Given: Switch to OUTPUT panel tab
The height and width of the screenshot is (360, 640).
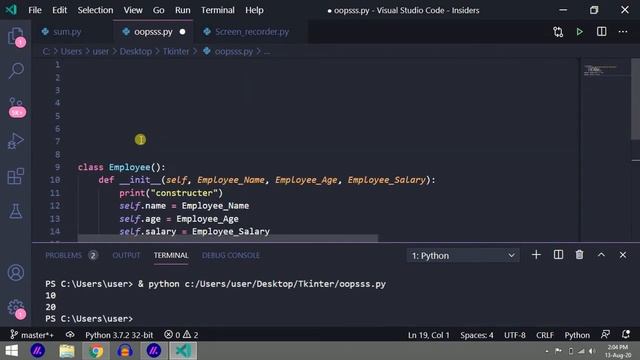Looking at the screenshot, I should coord(126,256).
